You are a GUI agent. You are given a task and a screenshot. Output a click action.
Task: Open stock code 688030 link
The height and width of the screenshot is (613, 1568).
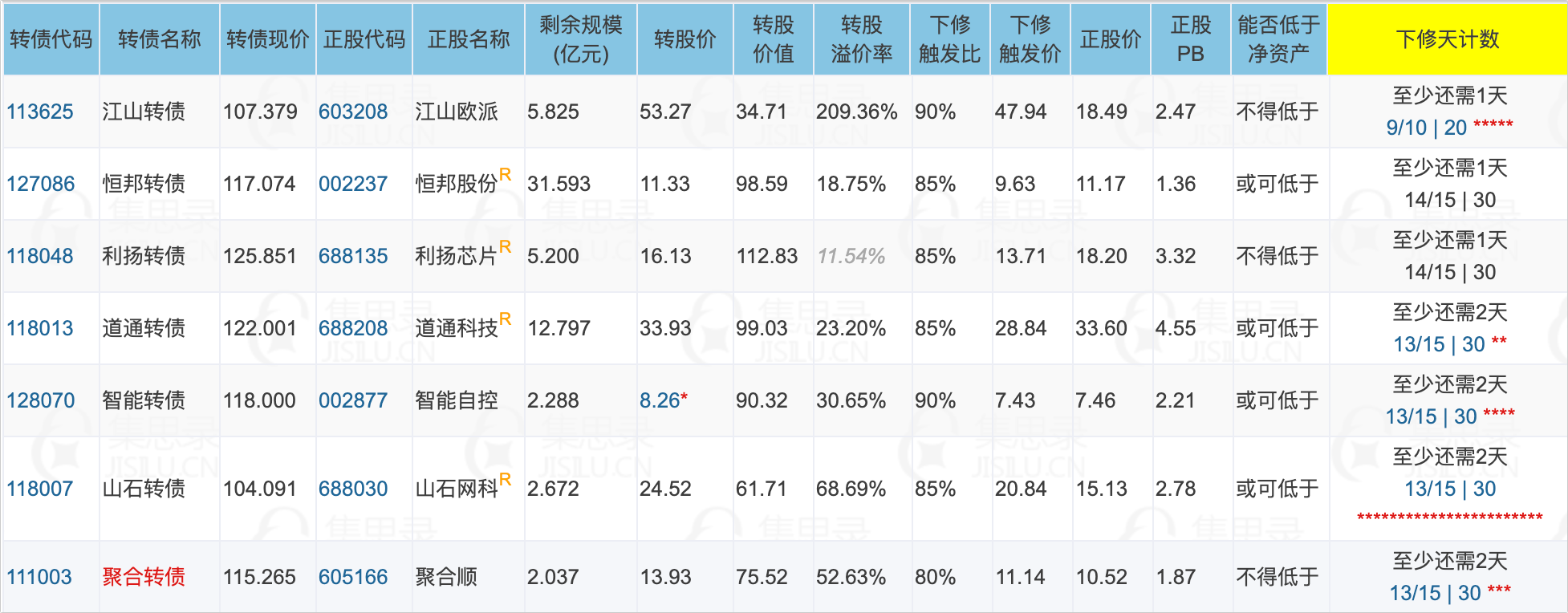[353, 489]
